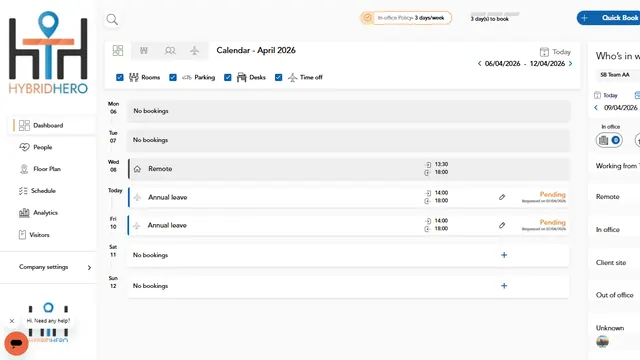The width and height of the screenshot is (640, 360).
Task: Expand Company settings menu
Action: tap(55, 267)
